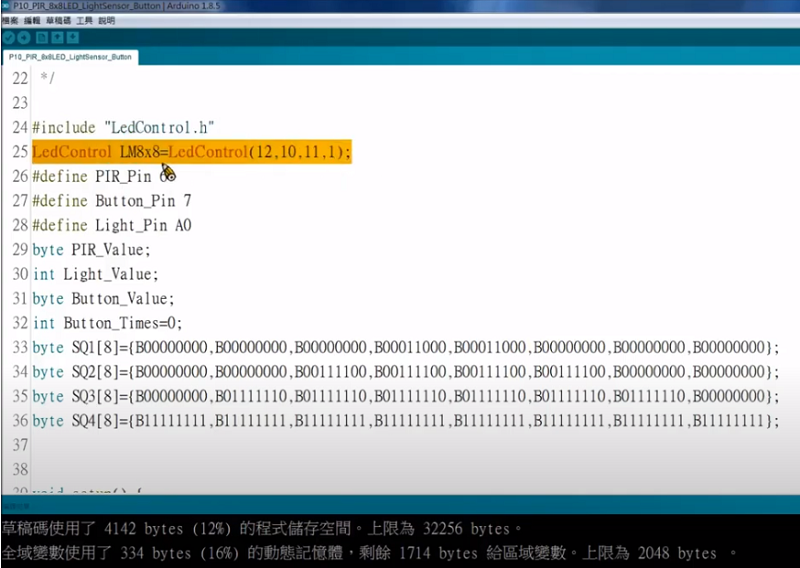Click the #define PIR_Pin line
This screenshot has height=568, width=800.
click(x=104, y=176)
